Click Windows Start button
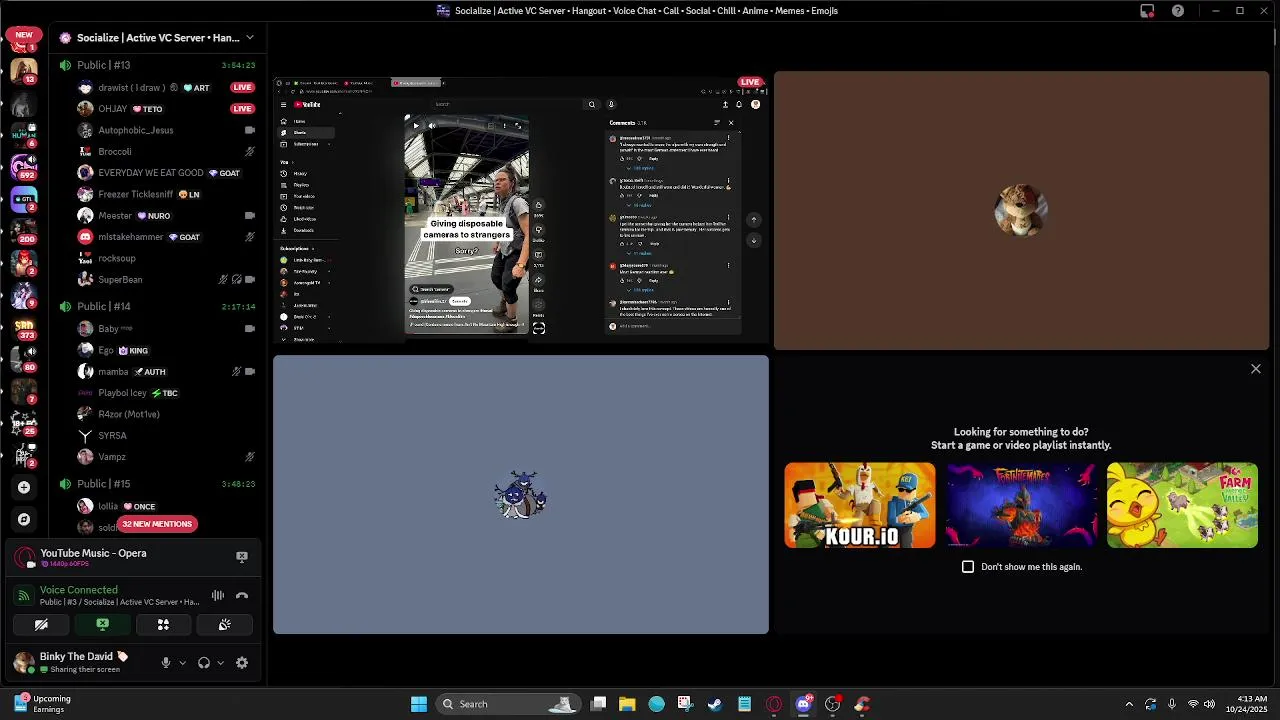The width and height of the screenshot is (1280, 720). [x=419, y=704]
